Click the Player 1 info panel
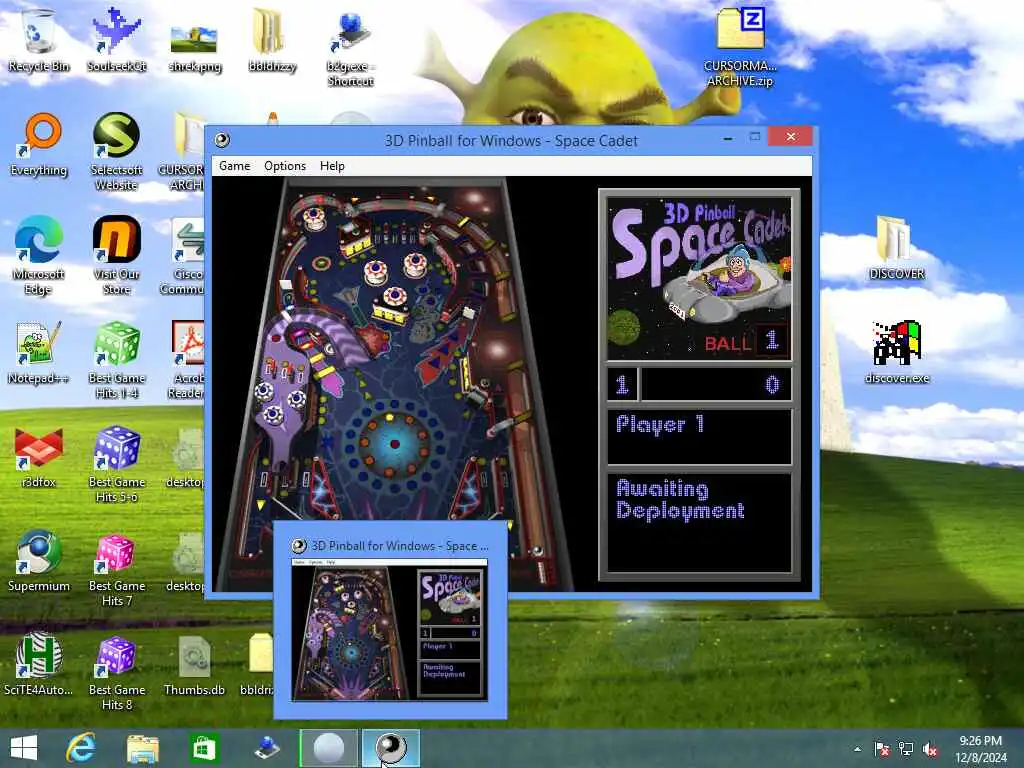 (699, 436)
